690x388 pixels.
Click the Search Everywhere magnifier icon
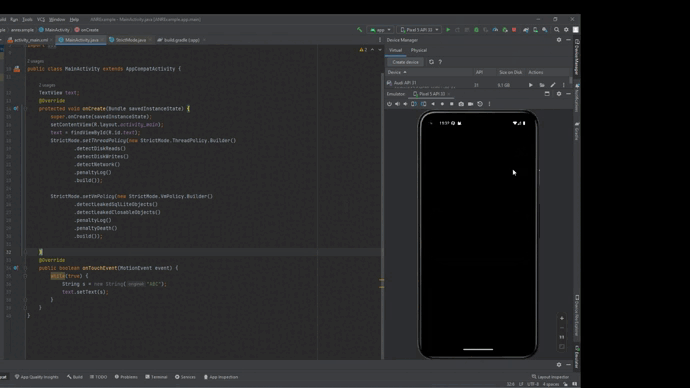coord(557,30)
